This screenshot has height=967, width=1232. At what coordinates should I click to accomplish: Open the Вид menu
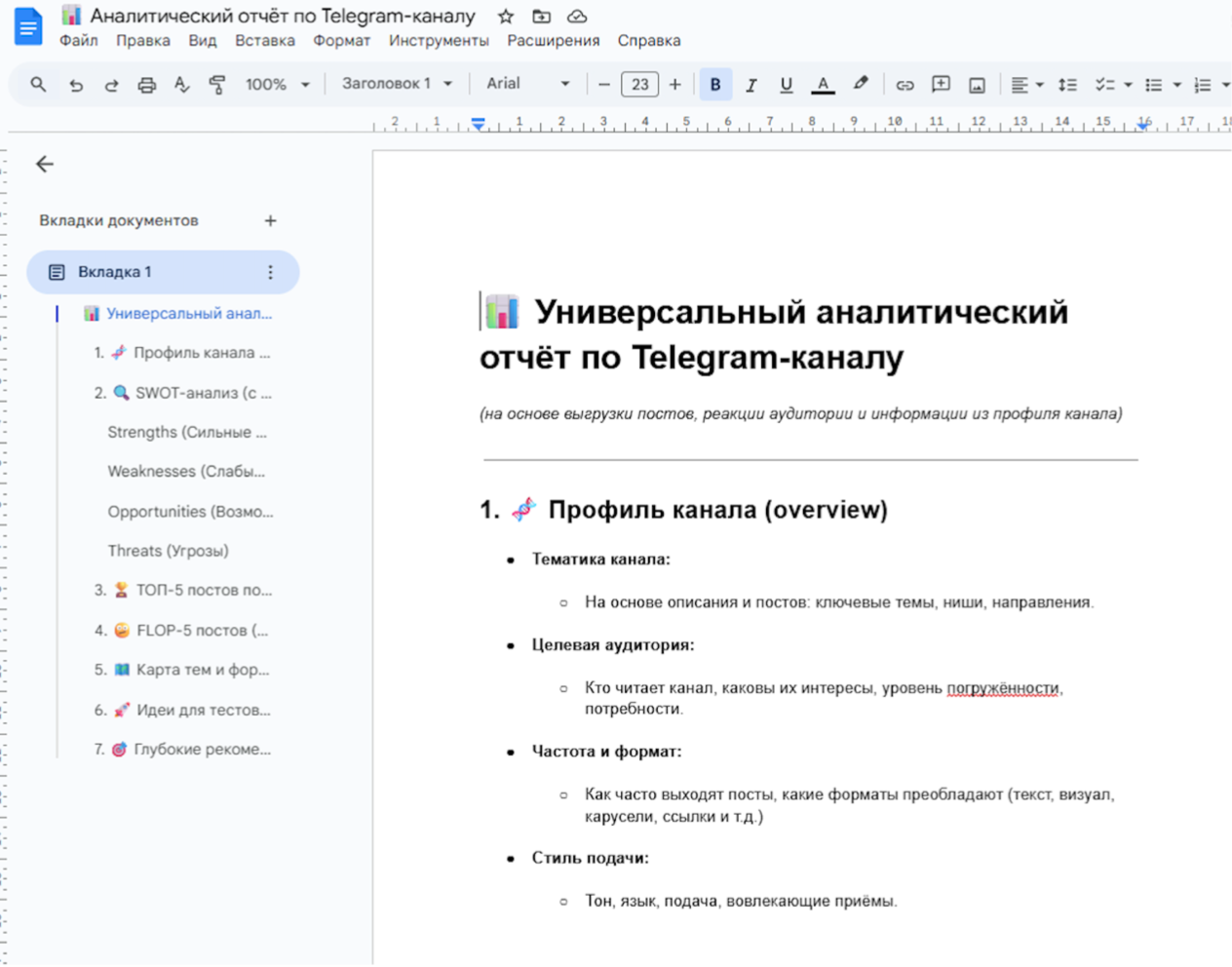(203, 41)
